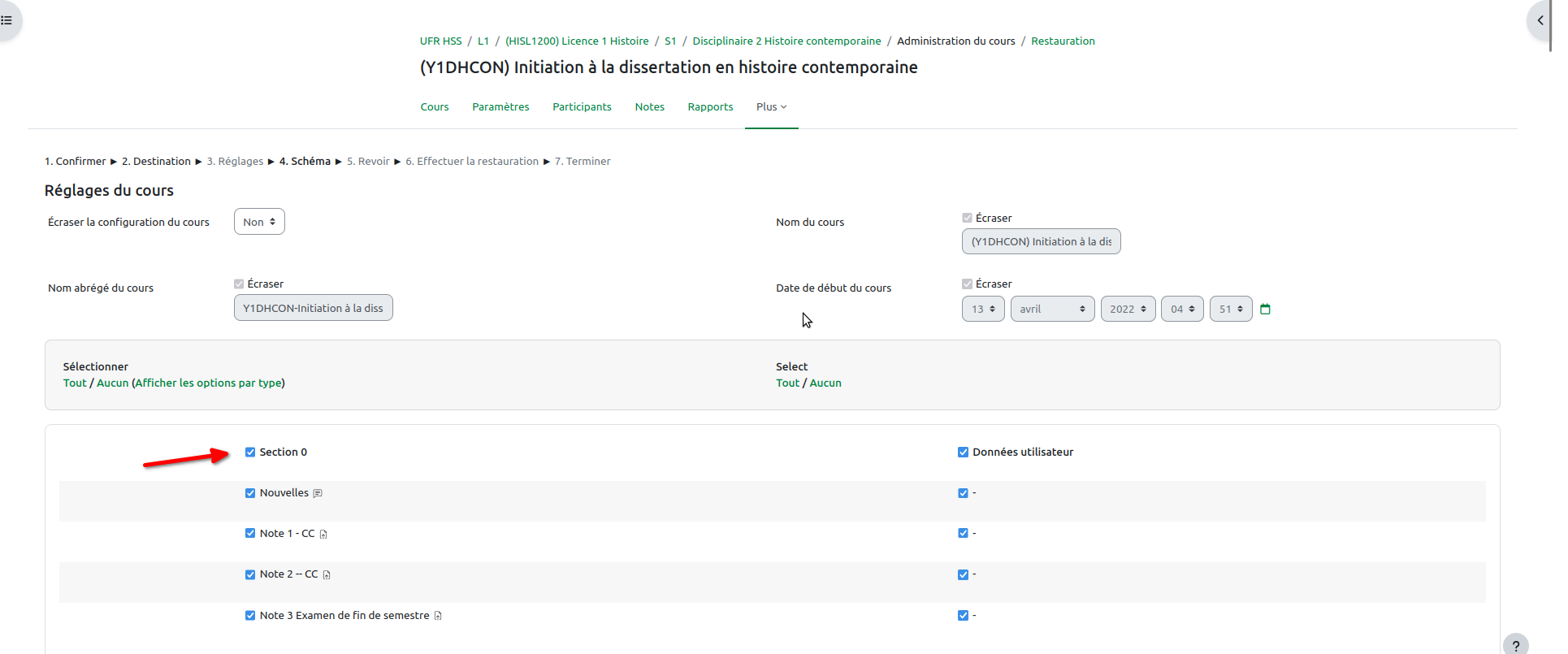Click the Nom abrégé du cours field
This screenshot has width=1568, height=654.
click(x=313, y=308)
